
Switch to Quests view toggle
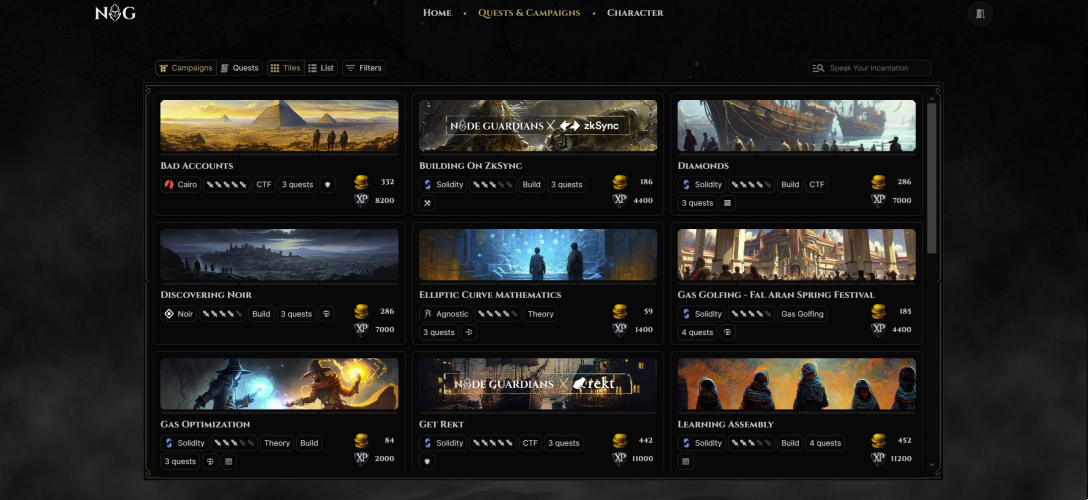point(239,68)
